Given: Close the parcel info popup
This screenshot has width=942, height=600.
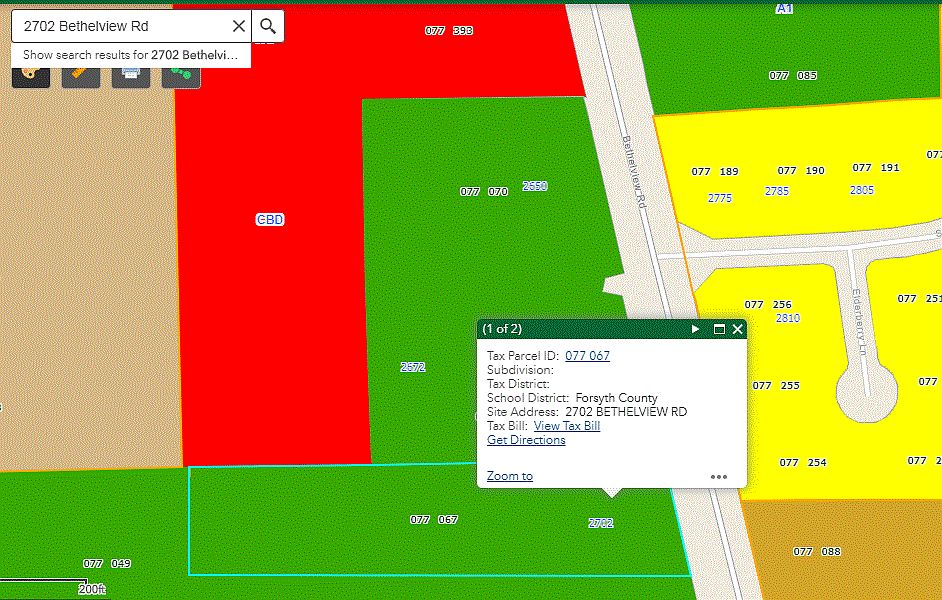Looking at the screenshot, I should tap(738, 329).
